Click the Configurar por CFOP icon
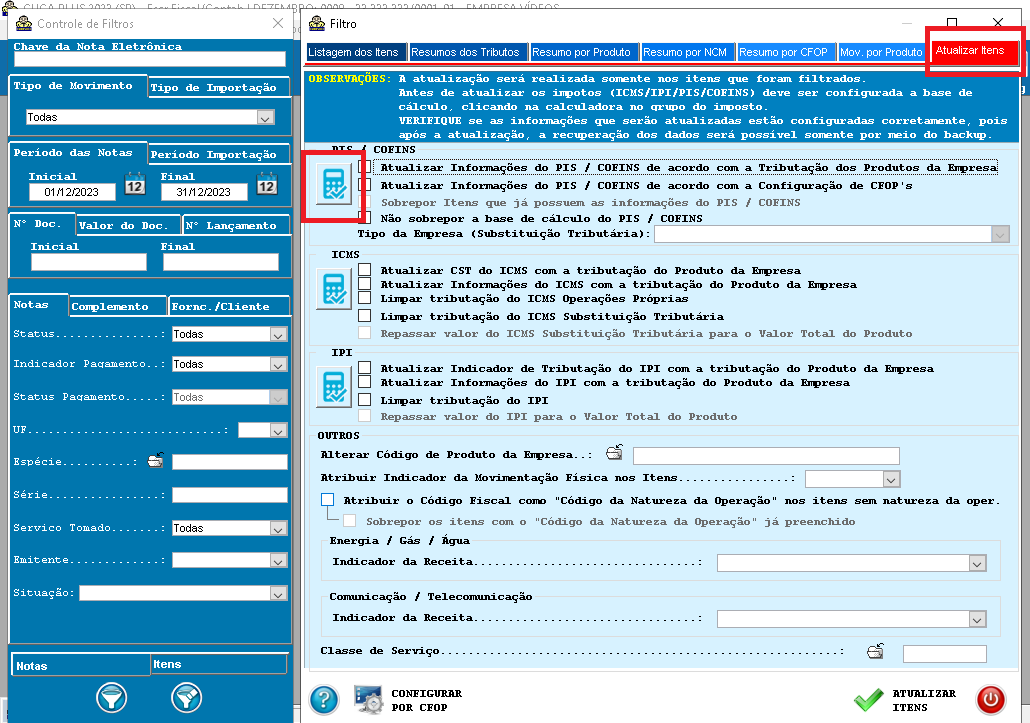Image resolution: width=1030 pixels, height=723 pixels. [x=369, y=699]
